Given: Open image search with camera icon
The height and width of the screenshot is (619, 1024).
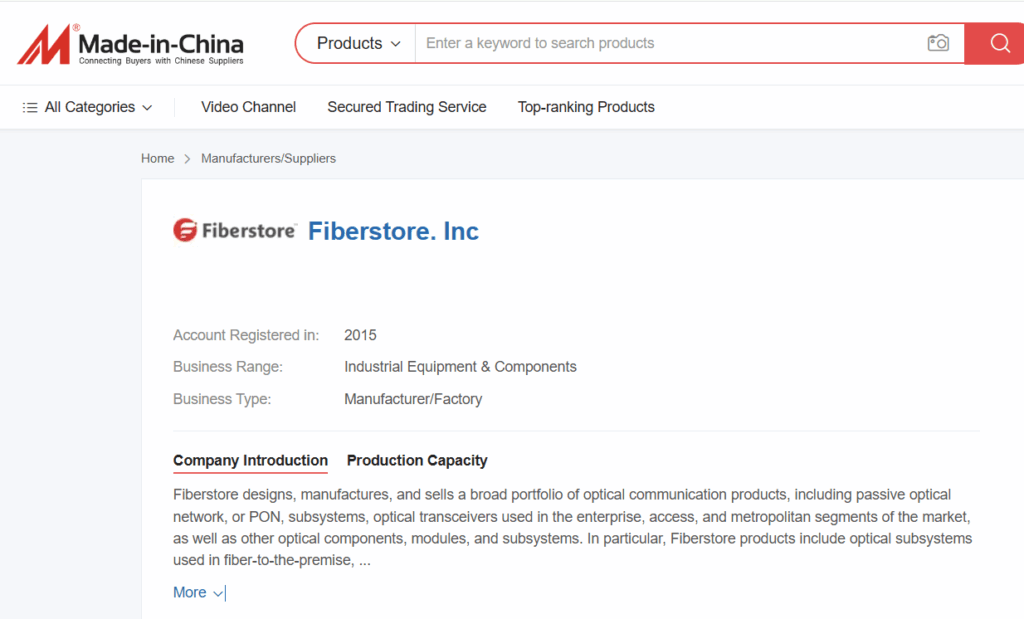Looking at the screenshot, I should [x=938, y=43].
